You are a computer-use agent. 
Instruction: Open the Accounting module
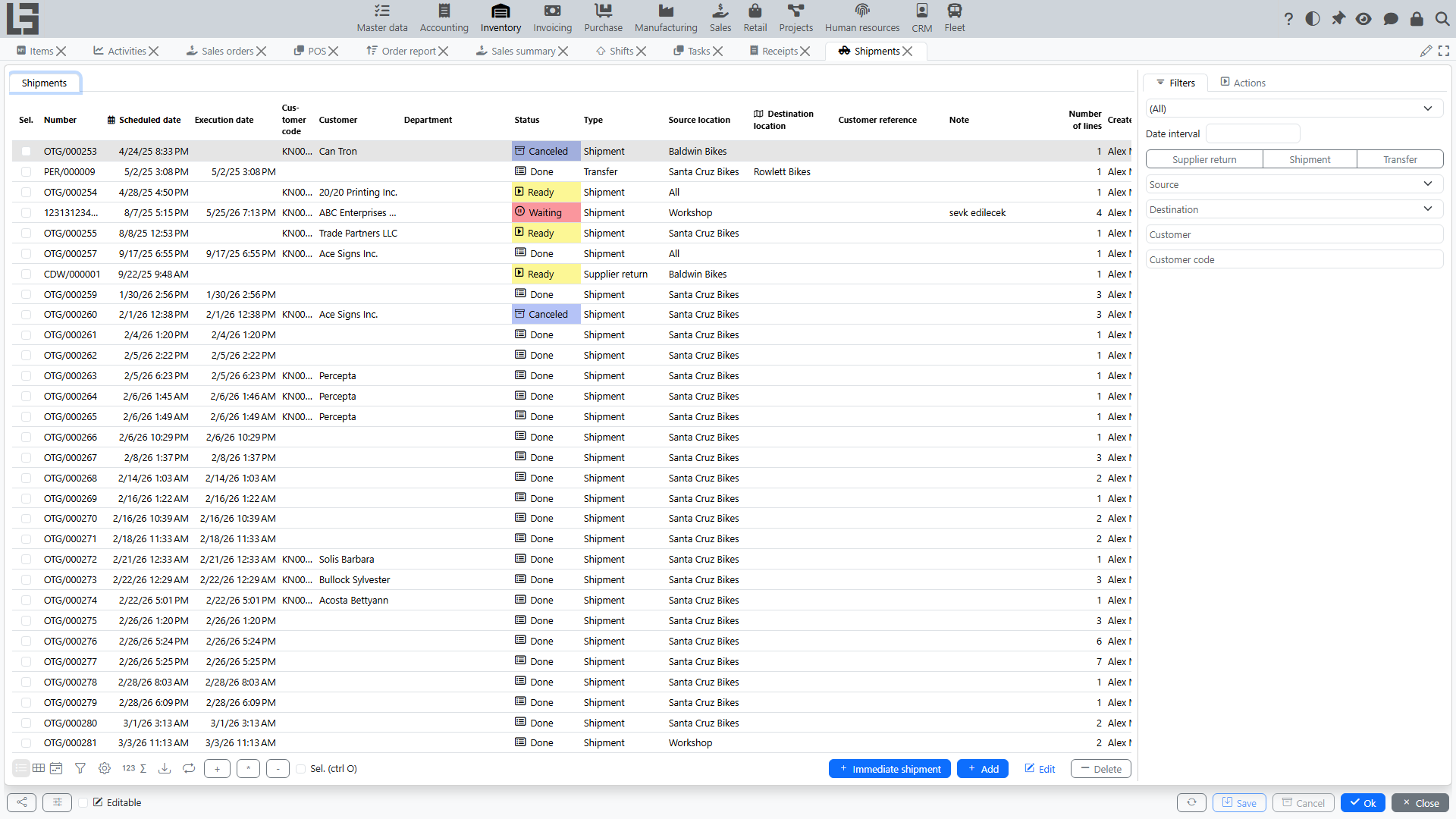tap(444, 18)
